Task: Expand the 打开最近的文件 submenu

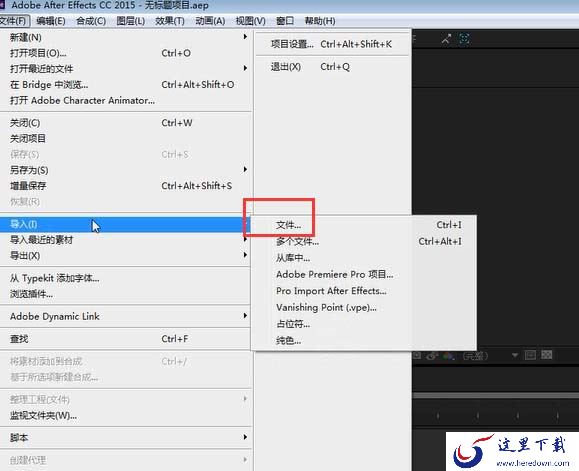Action: pos(126,69)
